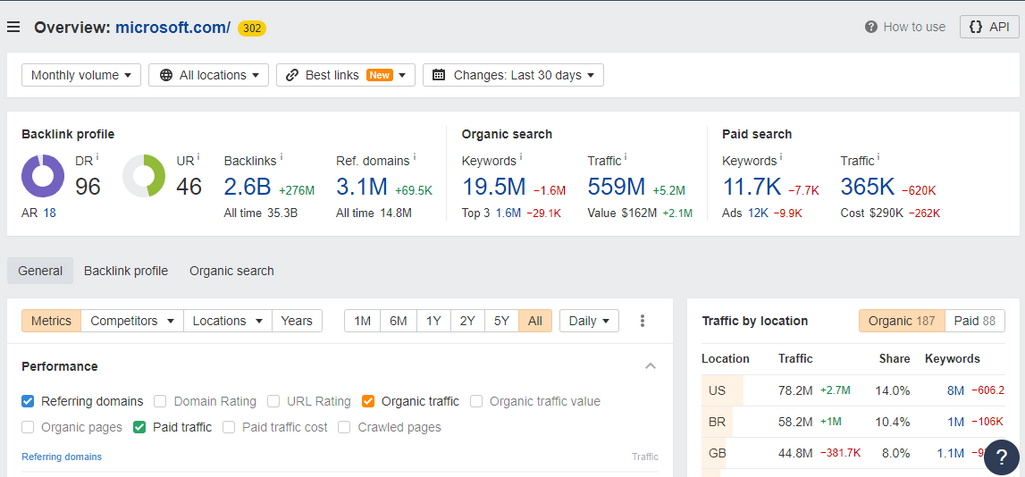Click info icon beside Paid search Traffic

point(879,157)
